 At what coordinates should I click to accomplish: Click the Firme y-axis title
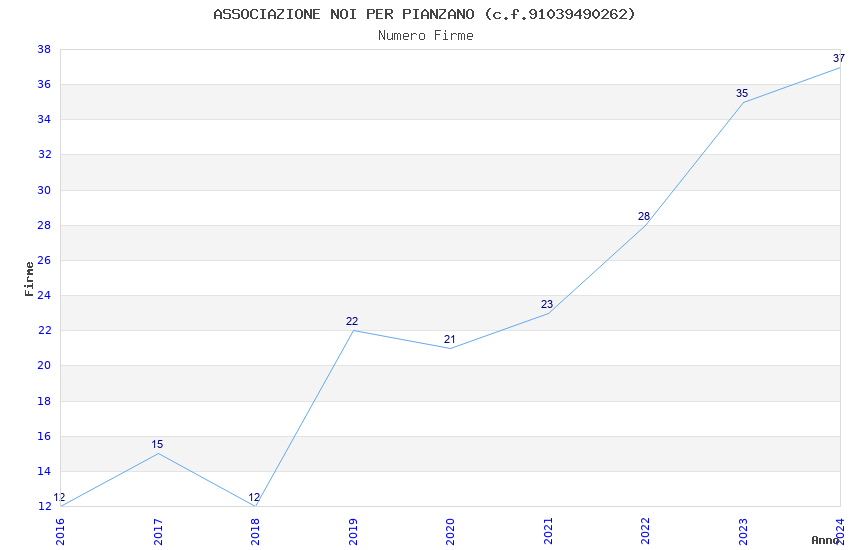tap(29, 278)
